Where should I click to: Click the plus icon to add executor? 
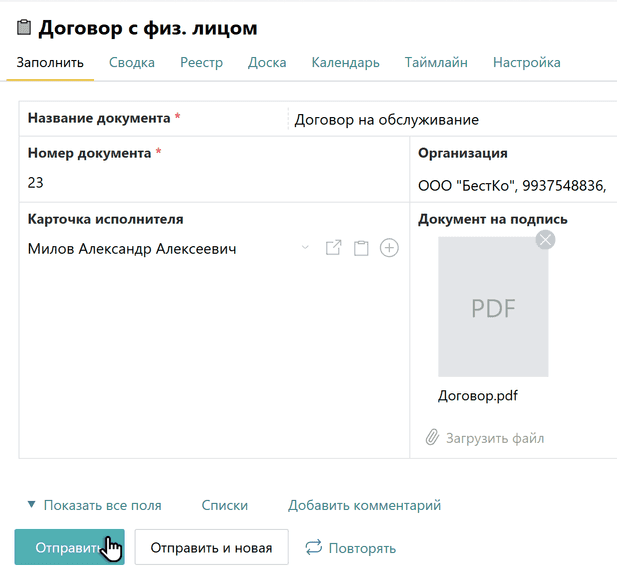click(x=389, y=248)
